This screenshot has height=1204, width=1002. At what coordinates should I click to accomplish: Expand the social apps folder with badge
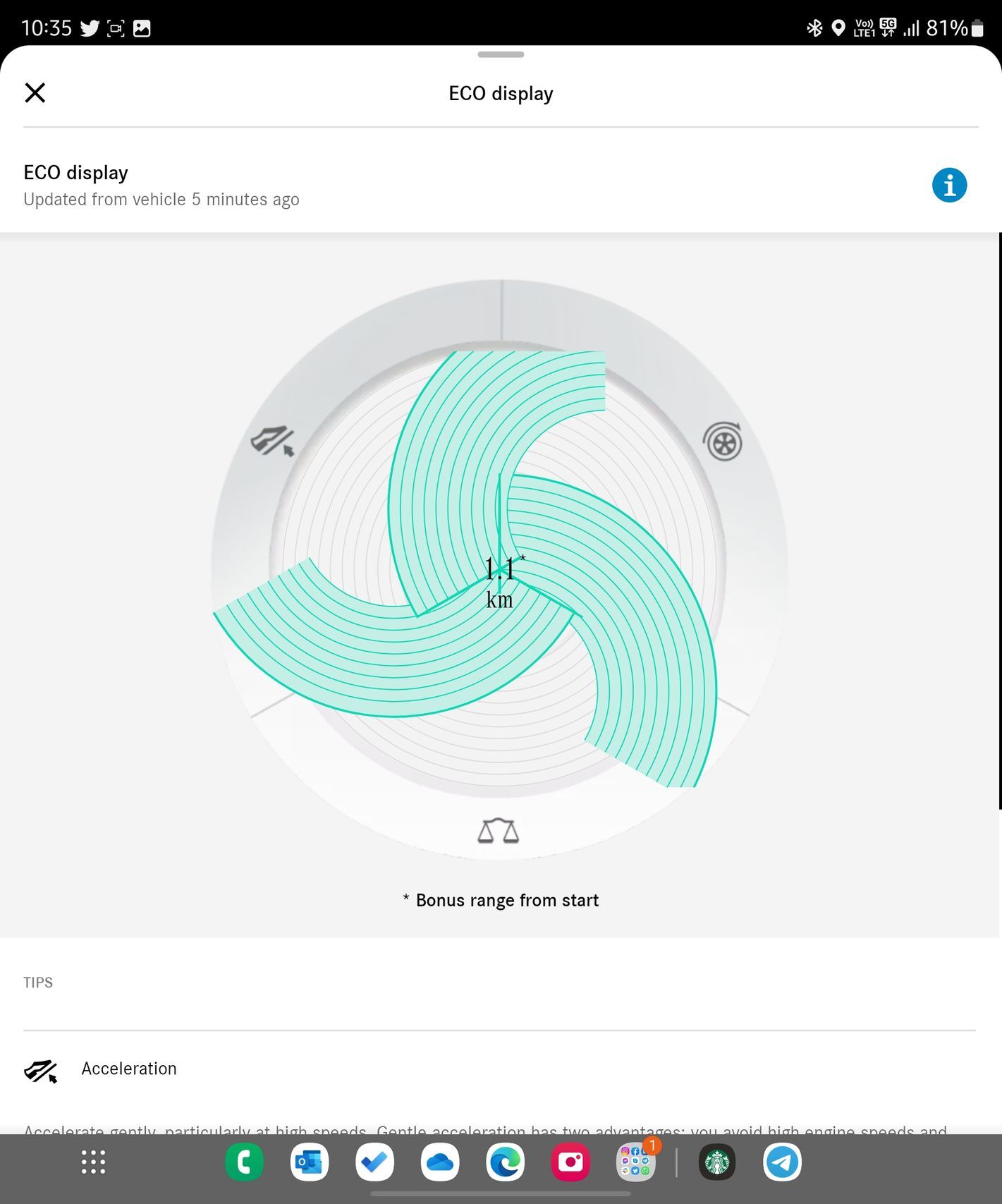(x=635, y=1162)
